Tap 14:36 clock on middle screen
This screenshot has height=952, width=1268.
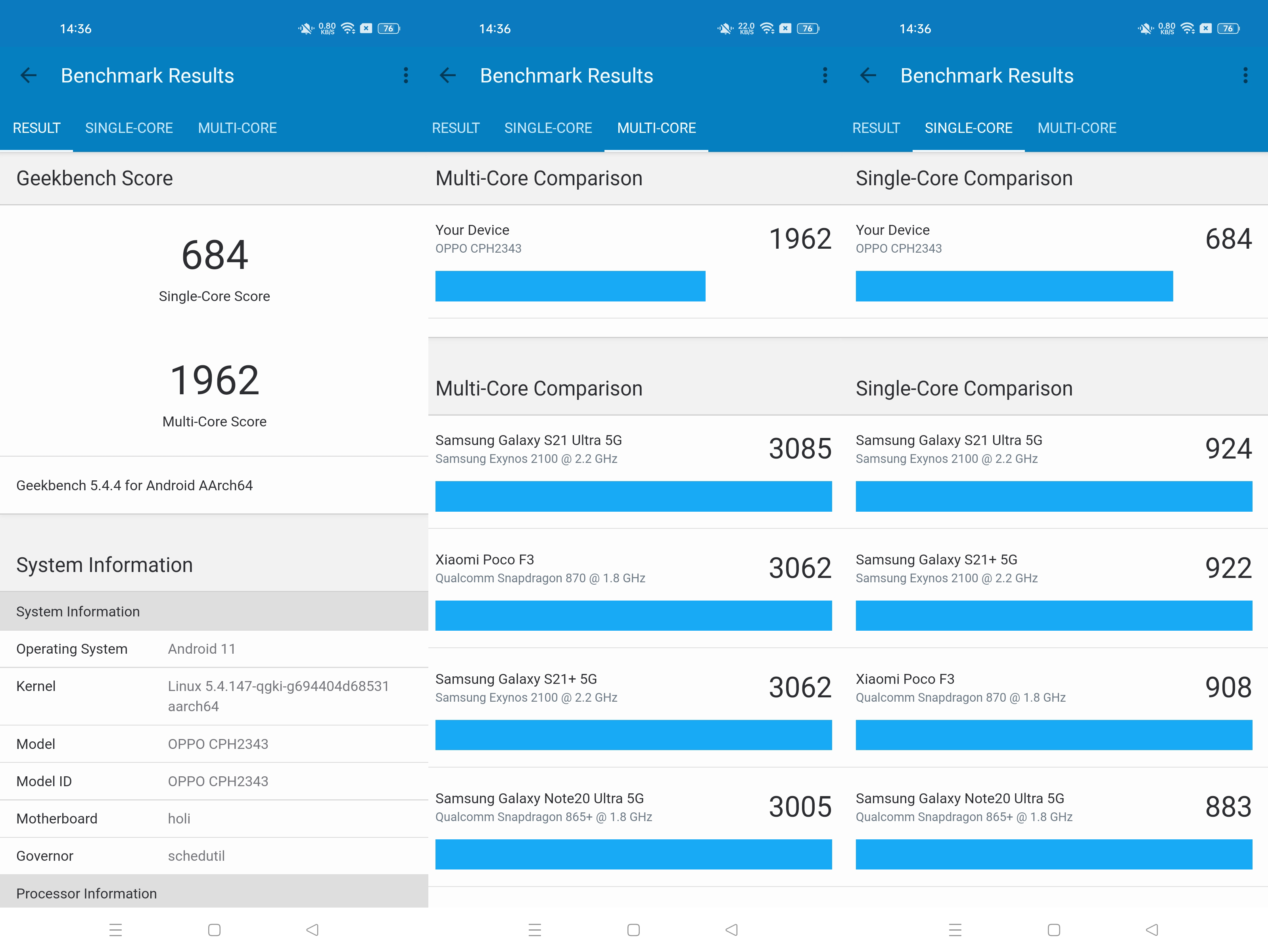click(495, 29)
